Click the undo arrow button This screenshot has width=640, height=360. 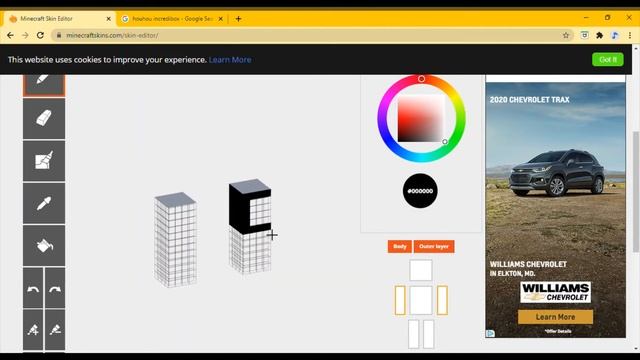click(x=33, y=288)
